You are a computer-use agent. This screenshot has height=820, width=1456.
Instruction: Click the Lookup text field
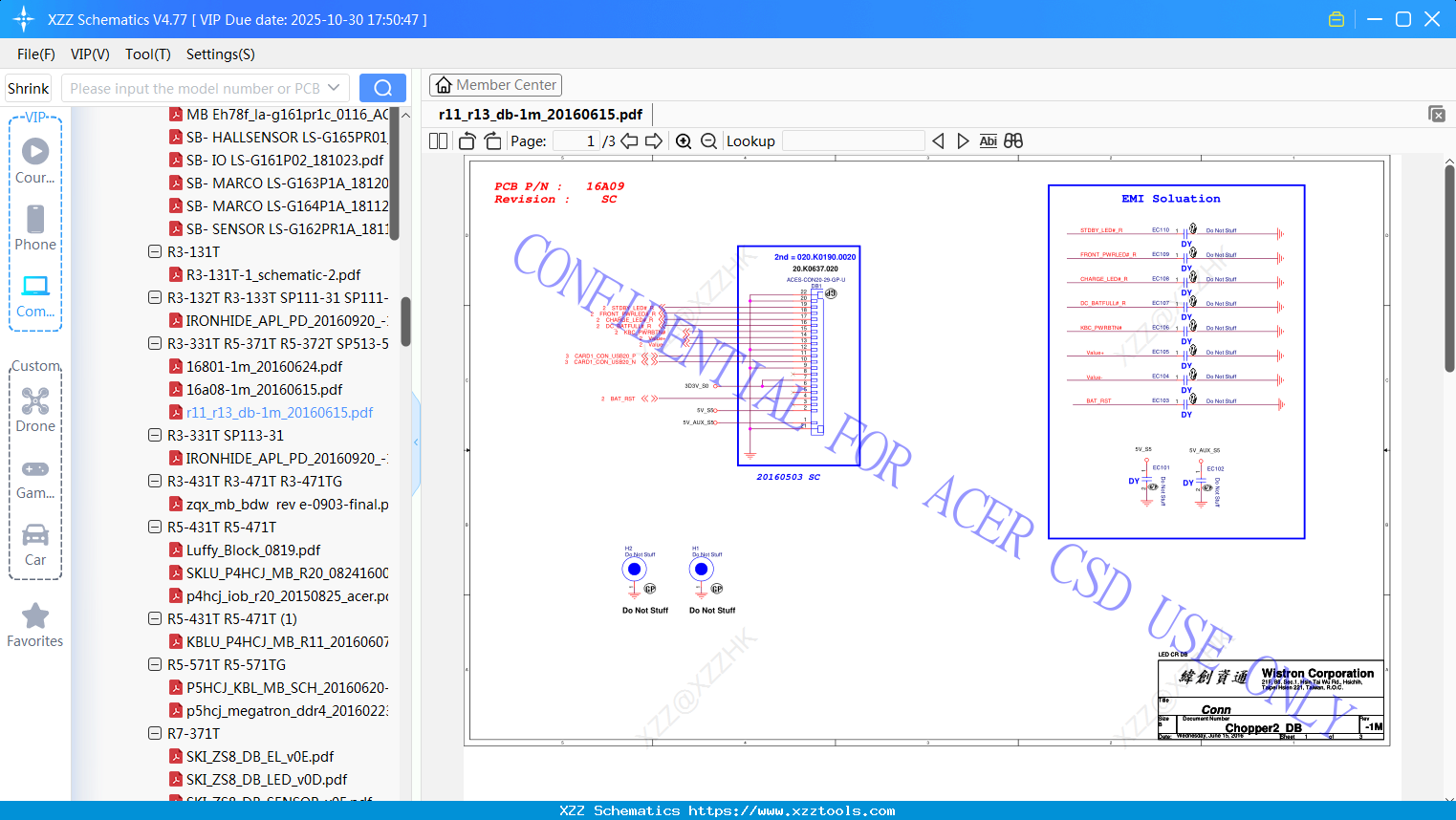854,141
